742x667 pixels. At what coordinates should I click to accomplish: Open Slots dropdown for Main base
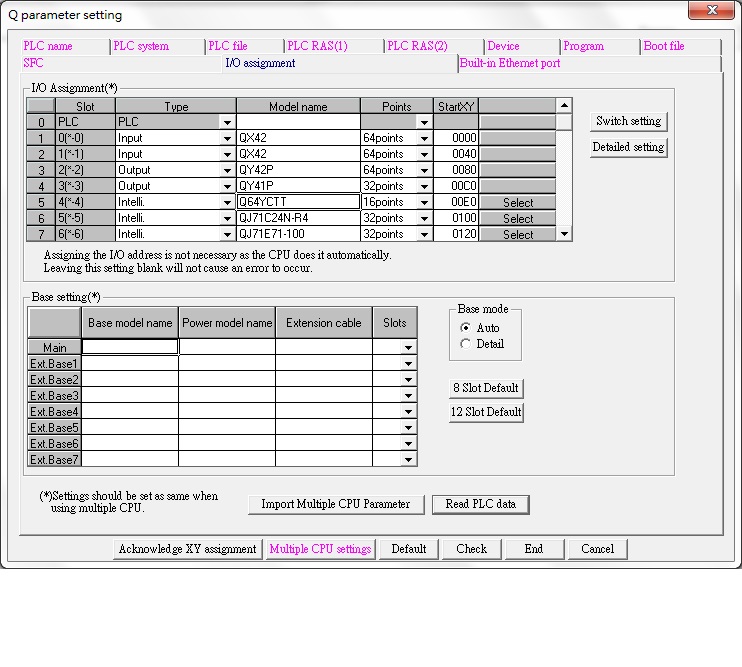(x=408, y=348)
